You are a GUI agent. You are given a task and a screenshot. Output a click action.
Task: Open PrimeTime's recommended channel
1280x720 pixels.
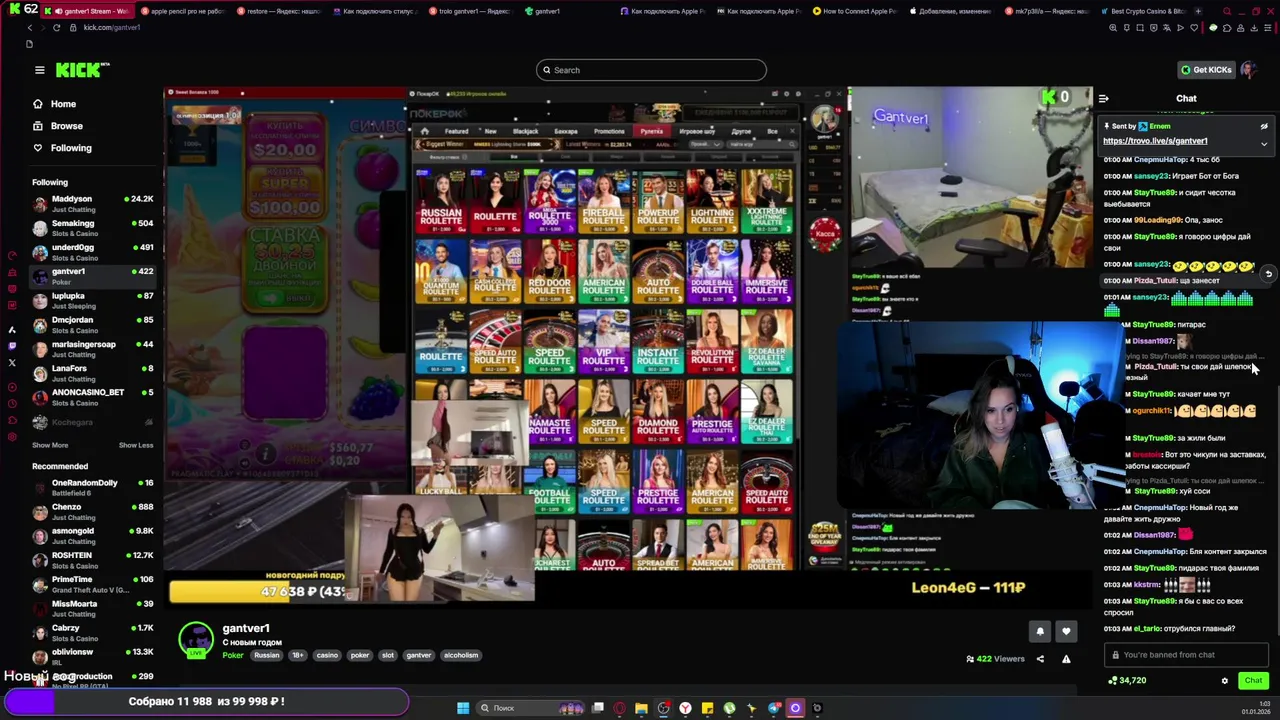point(93,584)
